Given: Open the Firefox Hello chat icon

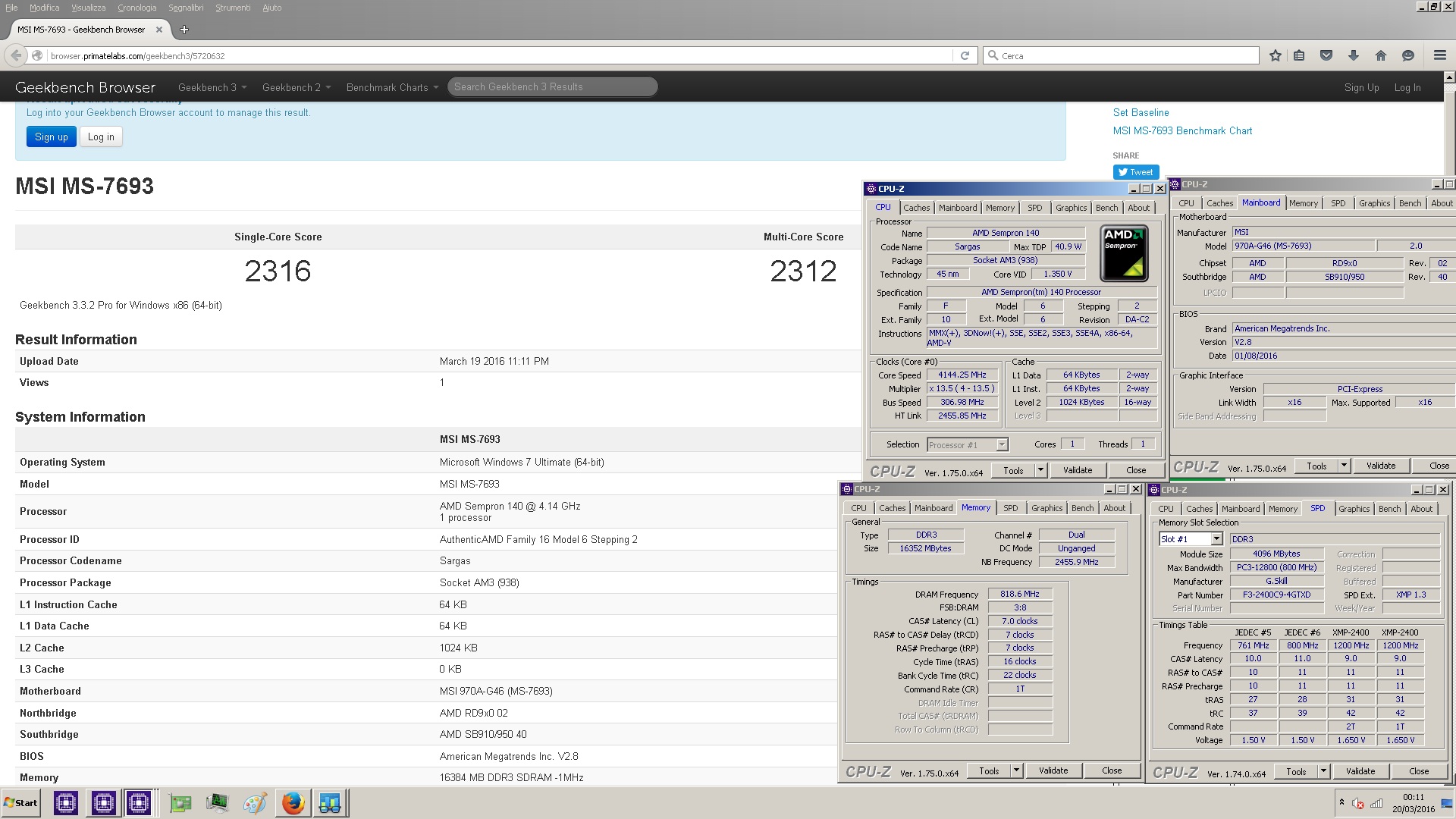Looking at the screenshot, I should (x=1408, y=55).
